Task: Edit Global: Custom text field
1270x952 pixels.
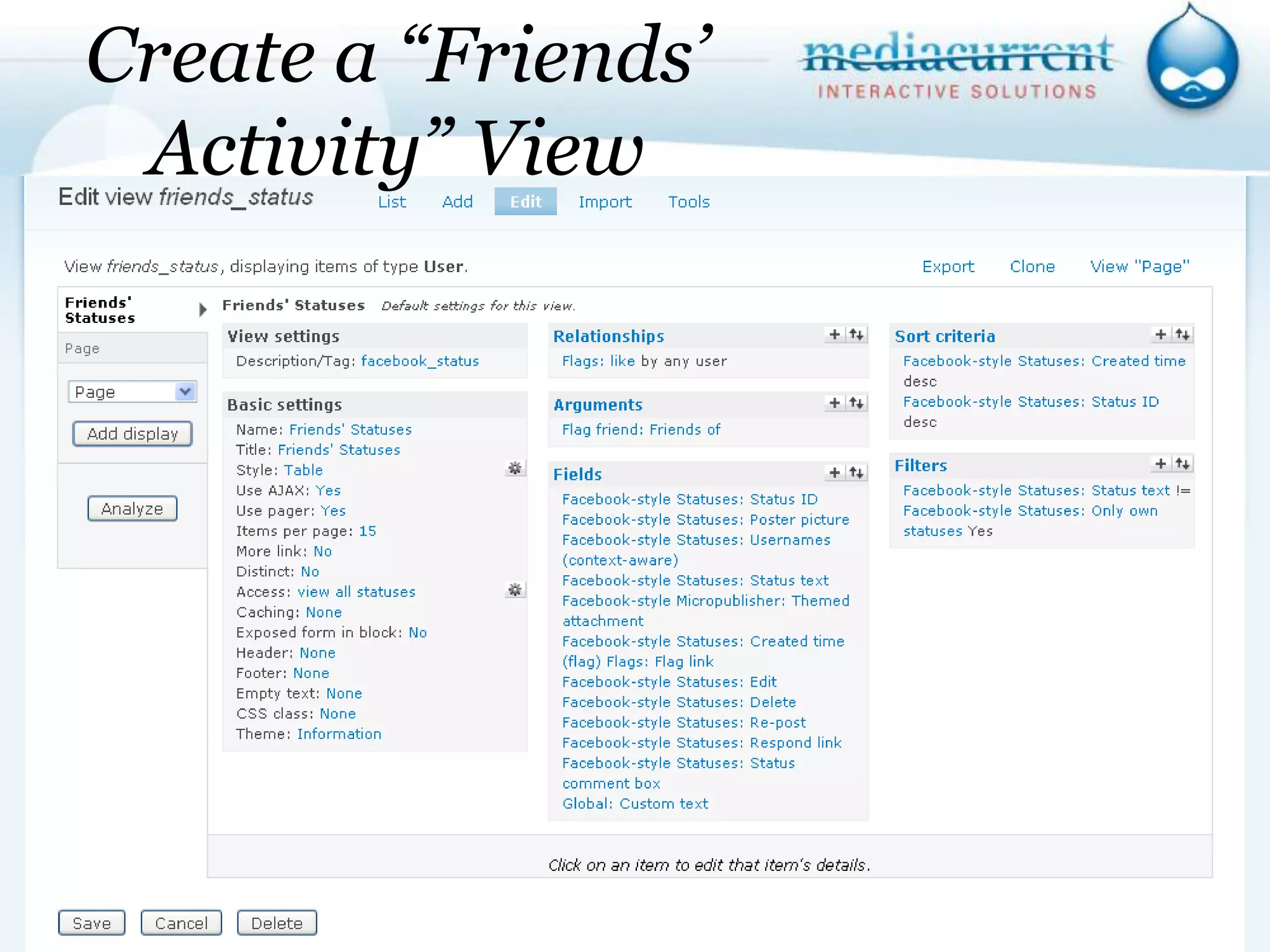Action: tap(635, 803)
